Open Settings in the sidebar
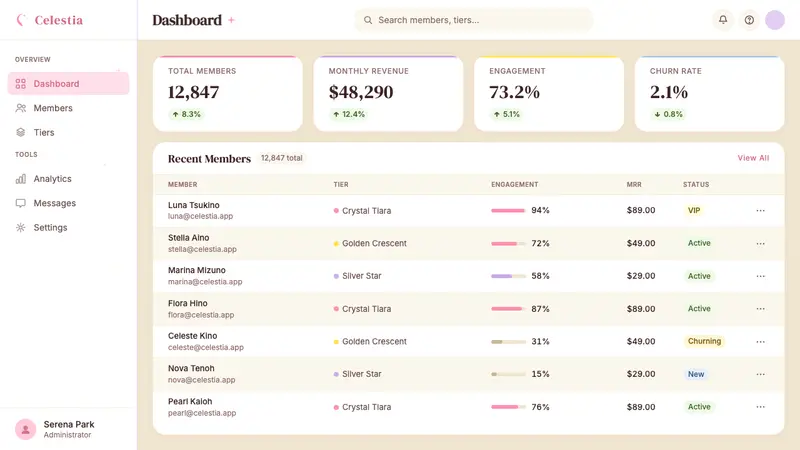Viewport: 800px width, 450px height. point(68,228)
